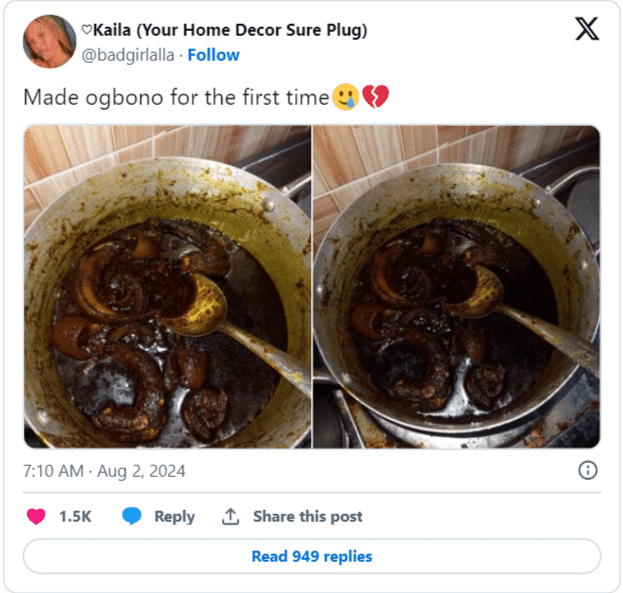This screenshot has height=593, width=623.
Task: Click the "Made ogbono for the first time" text
Action: pyautogui.click(x=176, y=98)
